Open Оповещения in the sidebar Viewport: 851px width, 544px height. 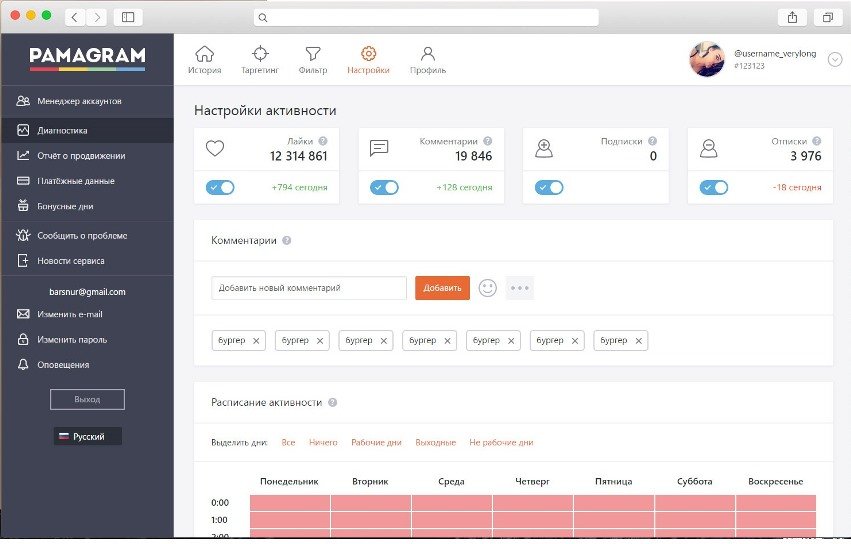tap(87, 365)
